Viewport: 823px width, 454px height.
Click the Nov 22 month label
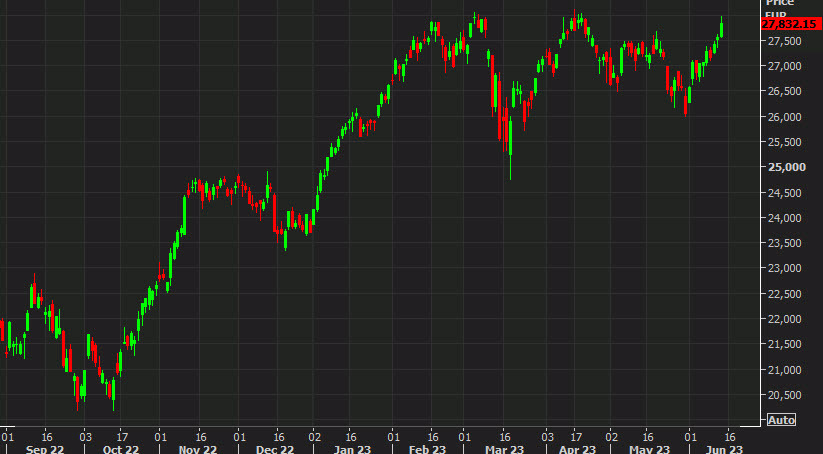pyautogui.click(x=198, y=449)
